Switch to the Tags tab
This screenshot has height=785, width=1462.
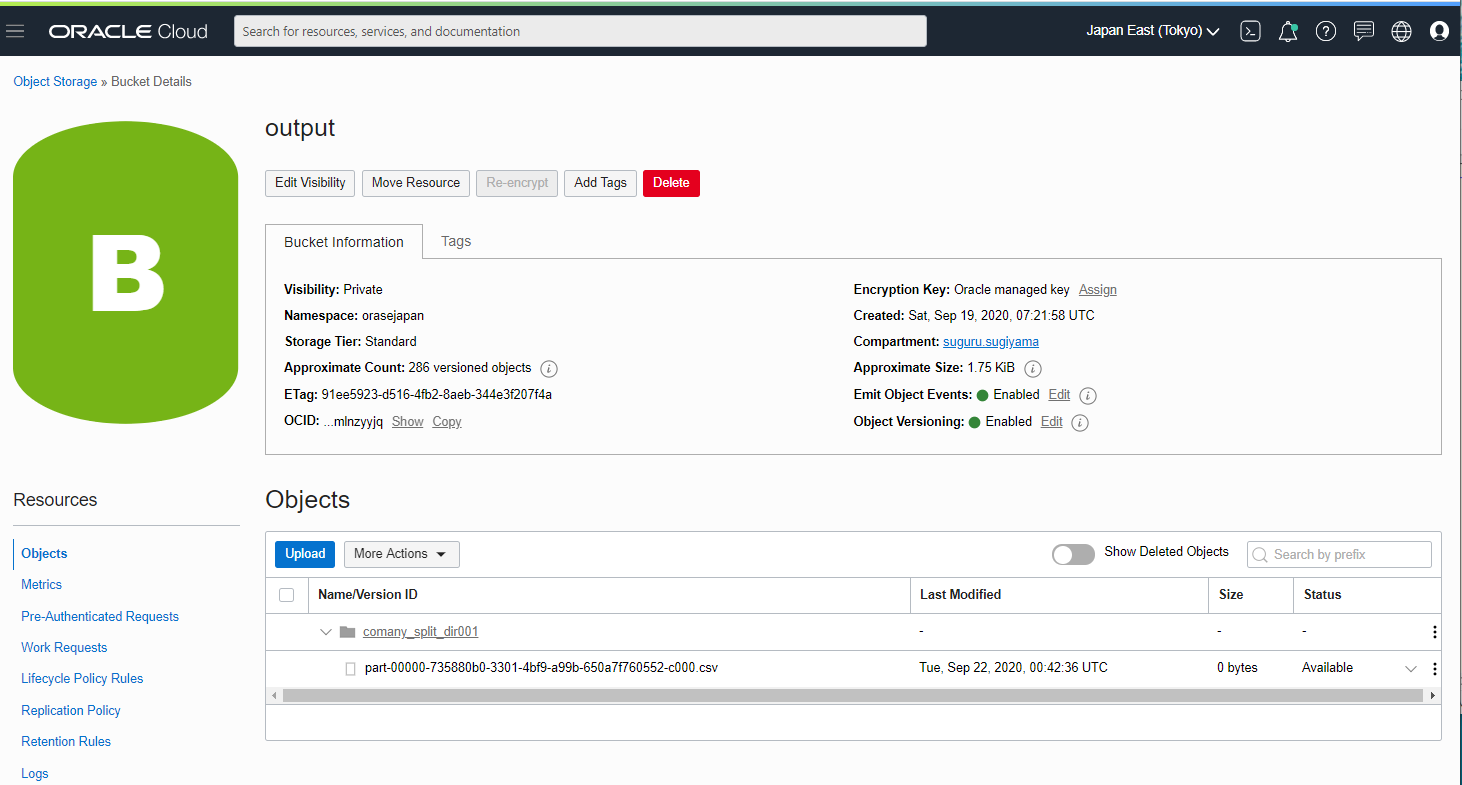456,241
